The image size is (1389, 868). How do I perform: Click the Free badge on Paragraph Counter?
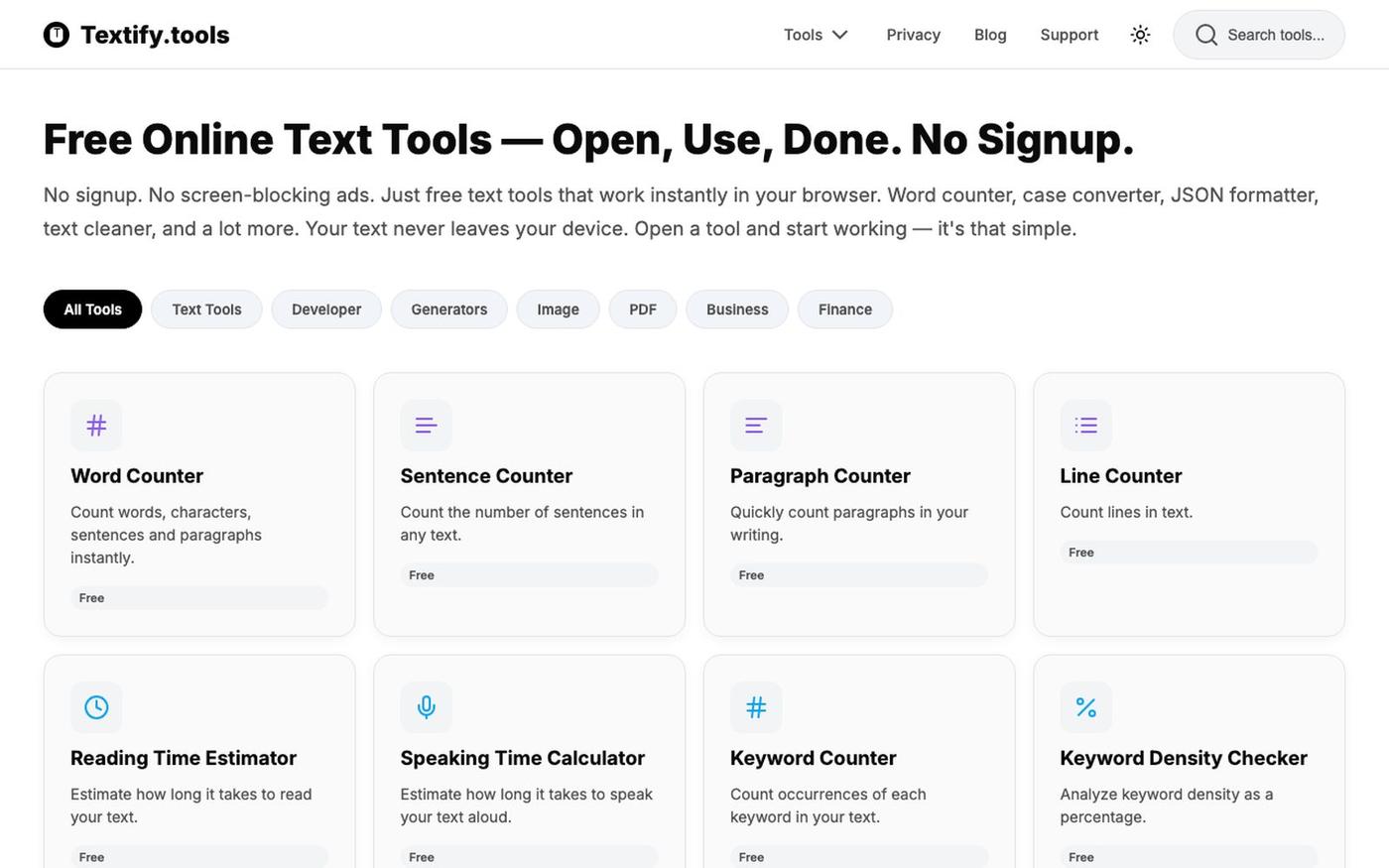point(859,575)
